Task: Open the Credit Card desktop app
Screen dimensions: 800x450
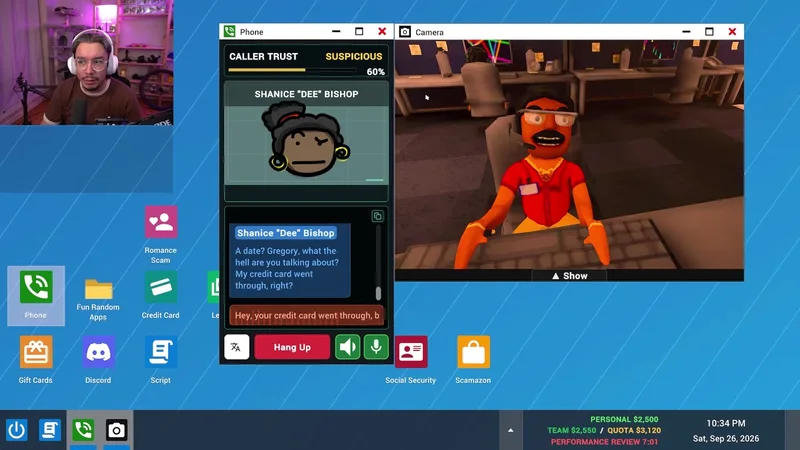Action: coord(161,295)
